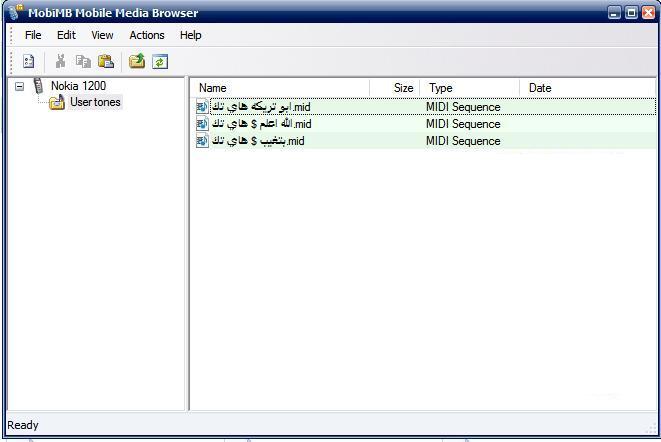Open the Actions menu
661x442 pixels.
click(147, 35)
